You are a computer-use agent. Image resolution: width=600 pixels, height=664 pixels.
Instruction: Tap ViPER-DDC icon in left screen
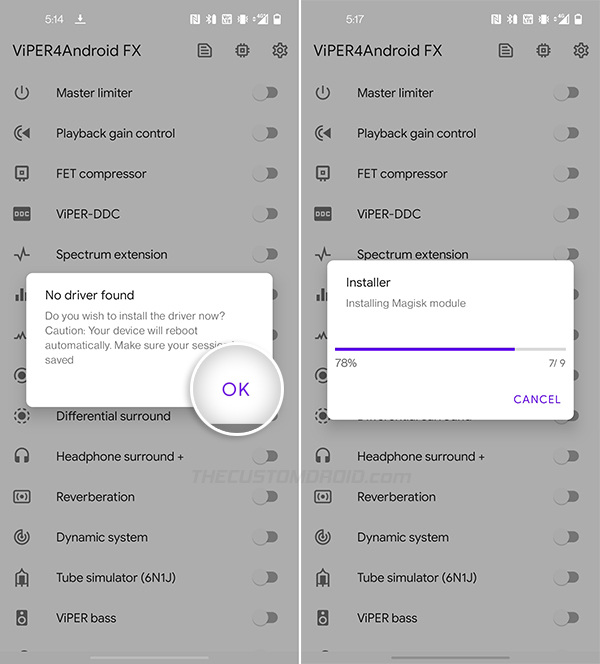click(22, 214)
